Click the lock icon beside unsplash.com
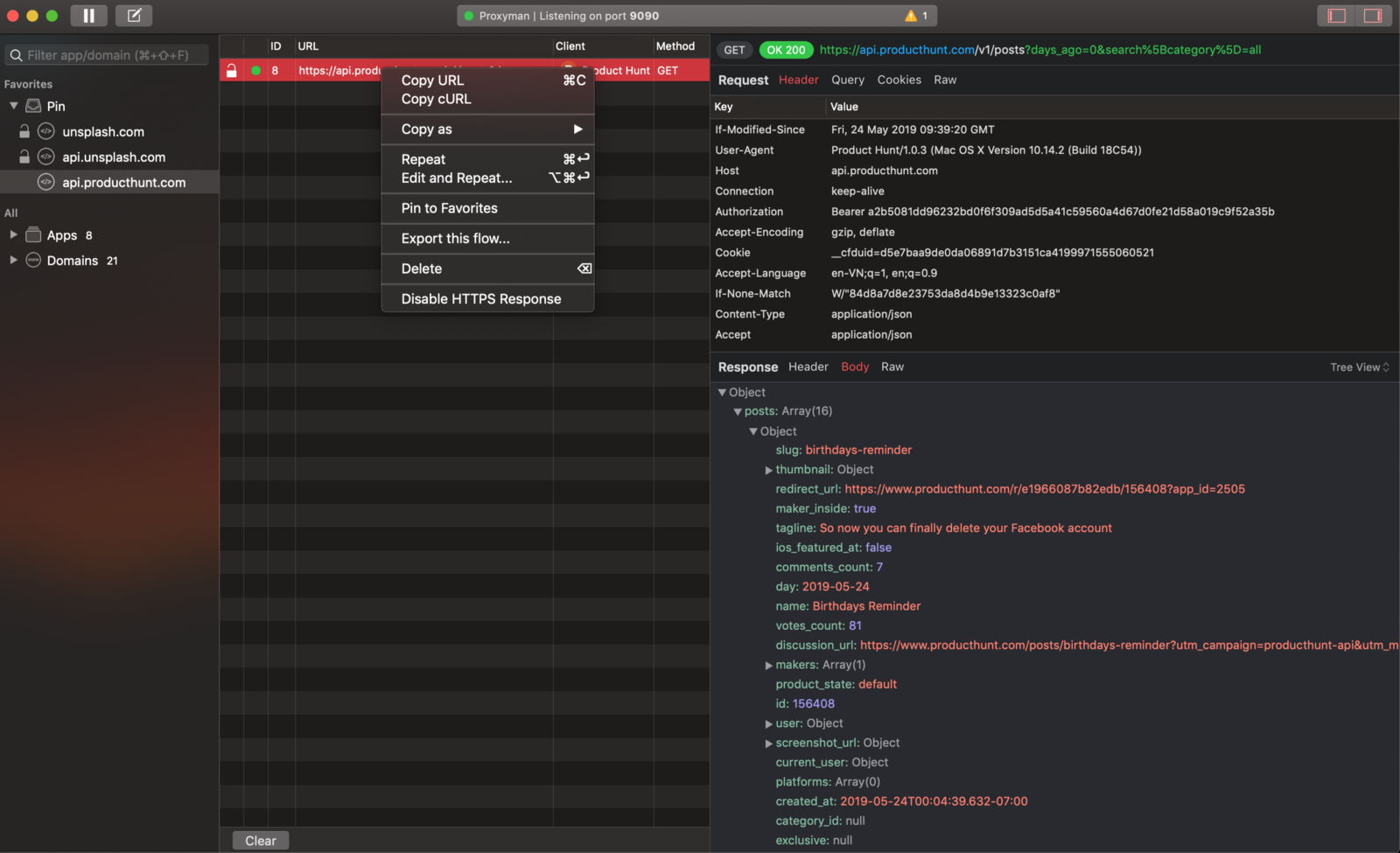 (24, 132)
